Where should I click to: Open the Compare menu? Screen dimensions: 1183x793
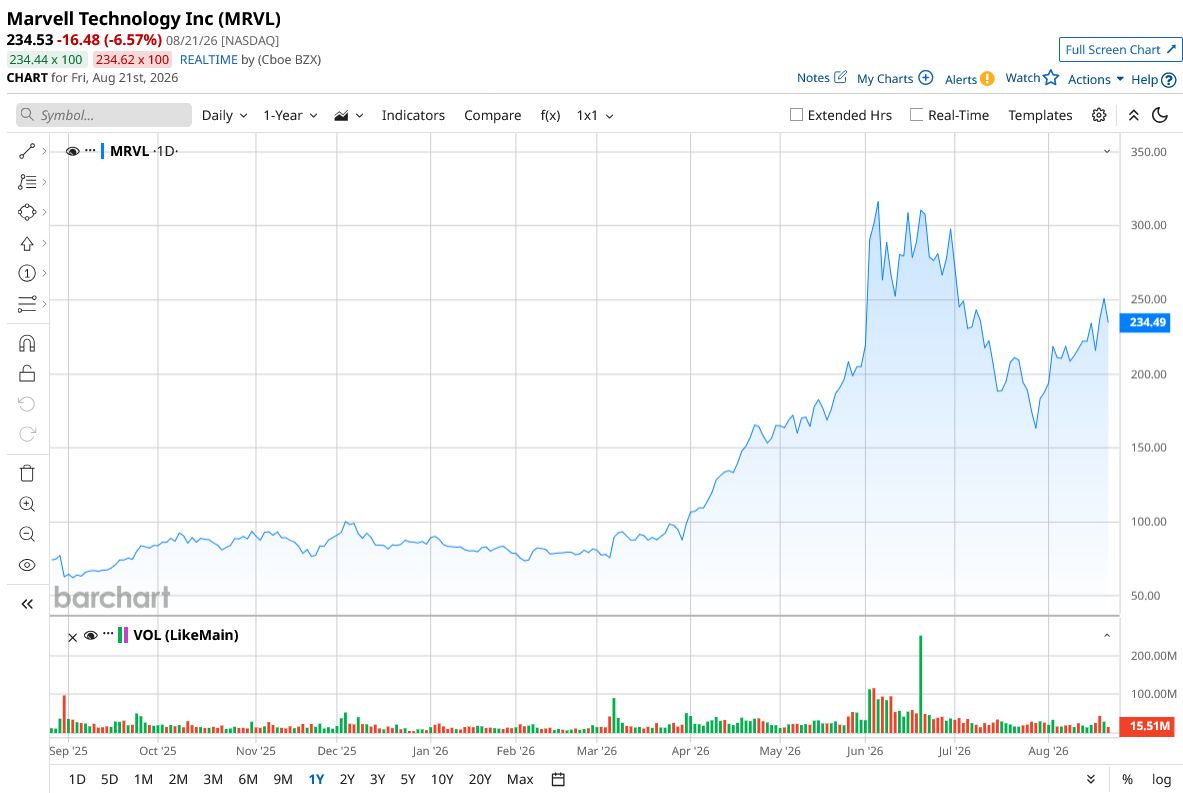point(493,115)
